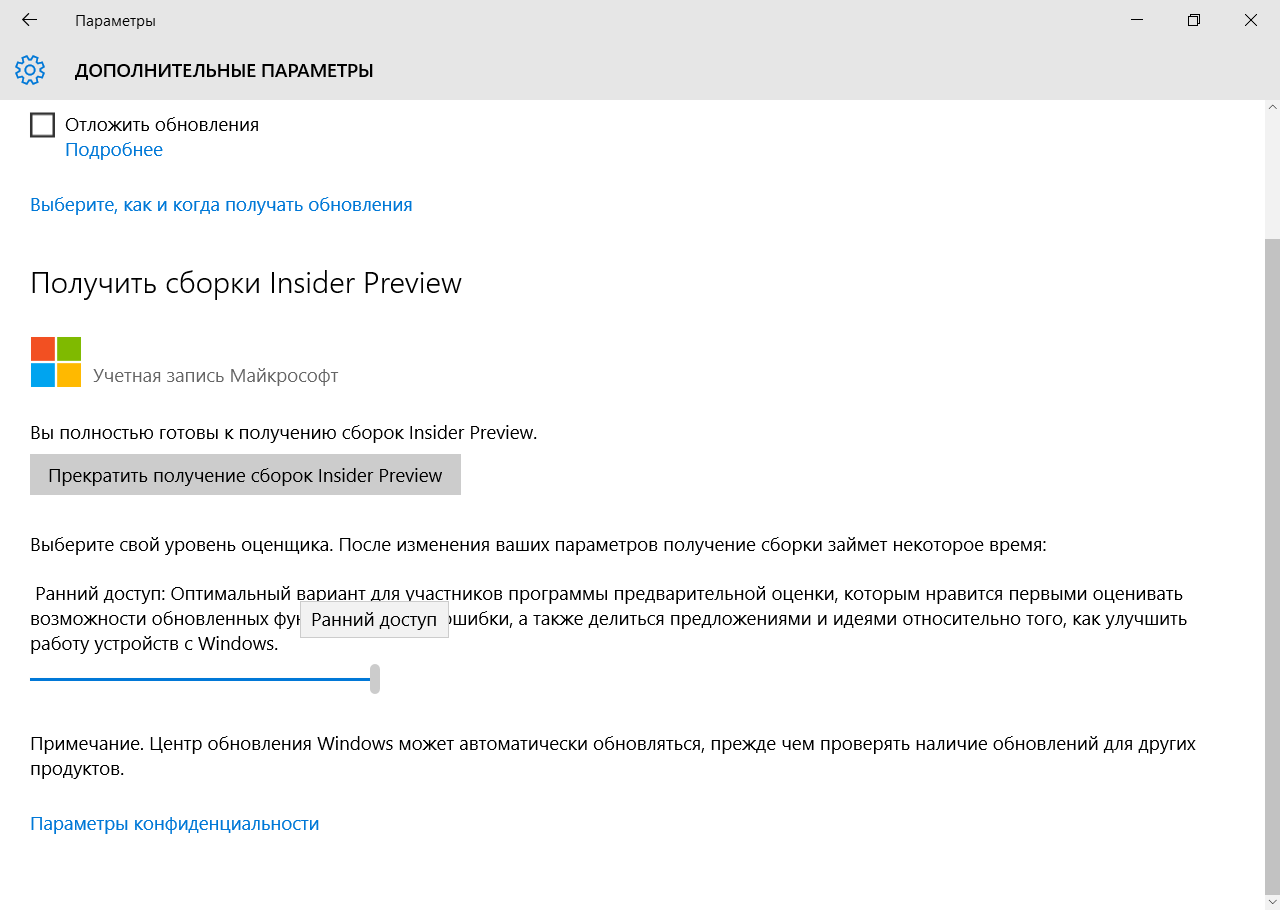Image resolution: width=1280 pixels, height=910 pixels.
Task: Open the Параметры конфиденциальности link
Action: 174,824
